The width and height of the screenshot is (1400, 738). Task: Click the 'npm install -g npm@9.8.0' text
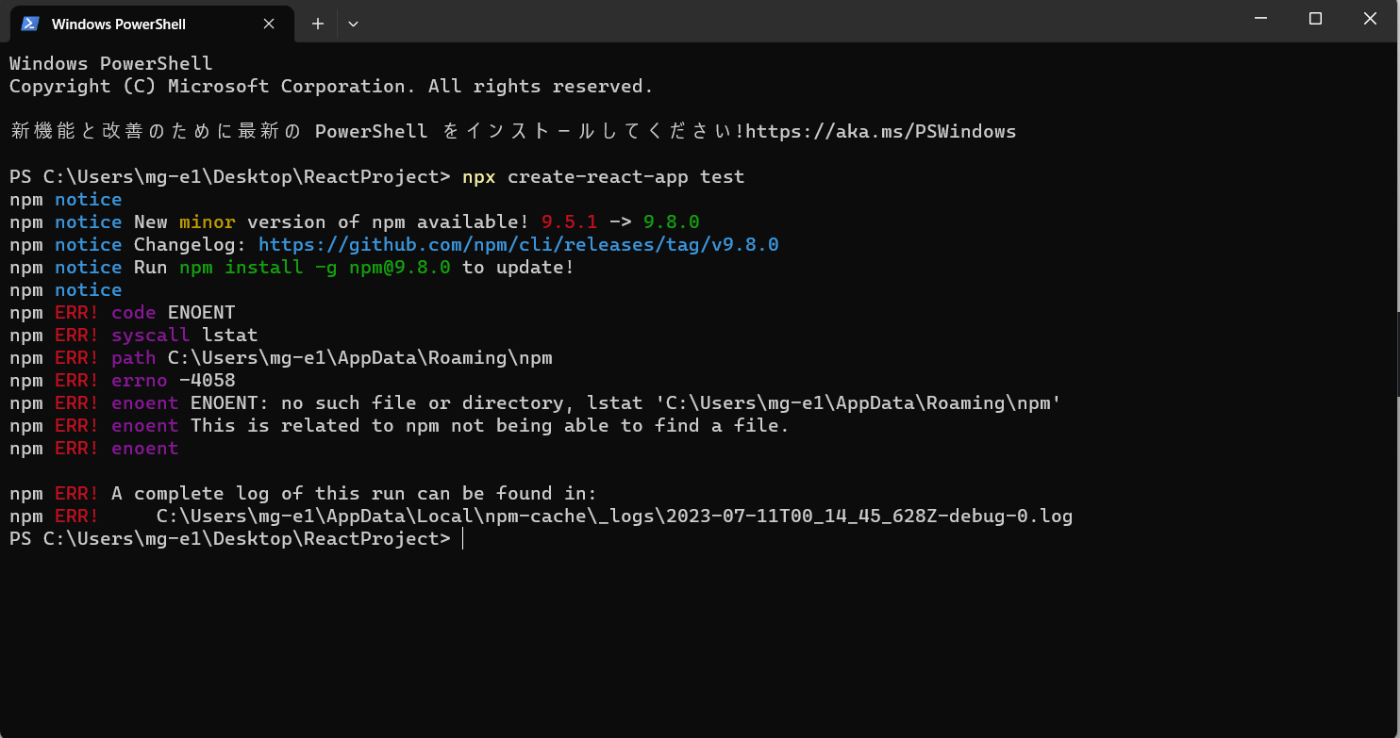[315, 267]
